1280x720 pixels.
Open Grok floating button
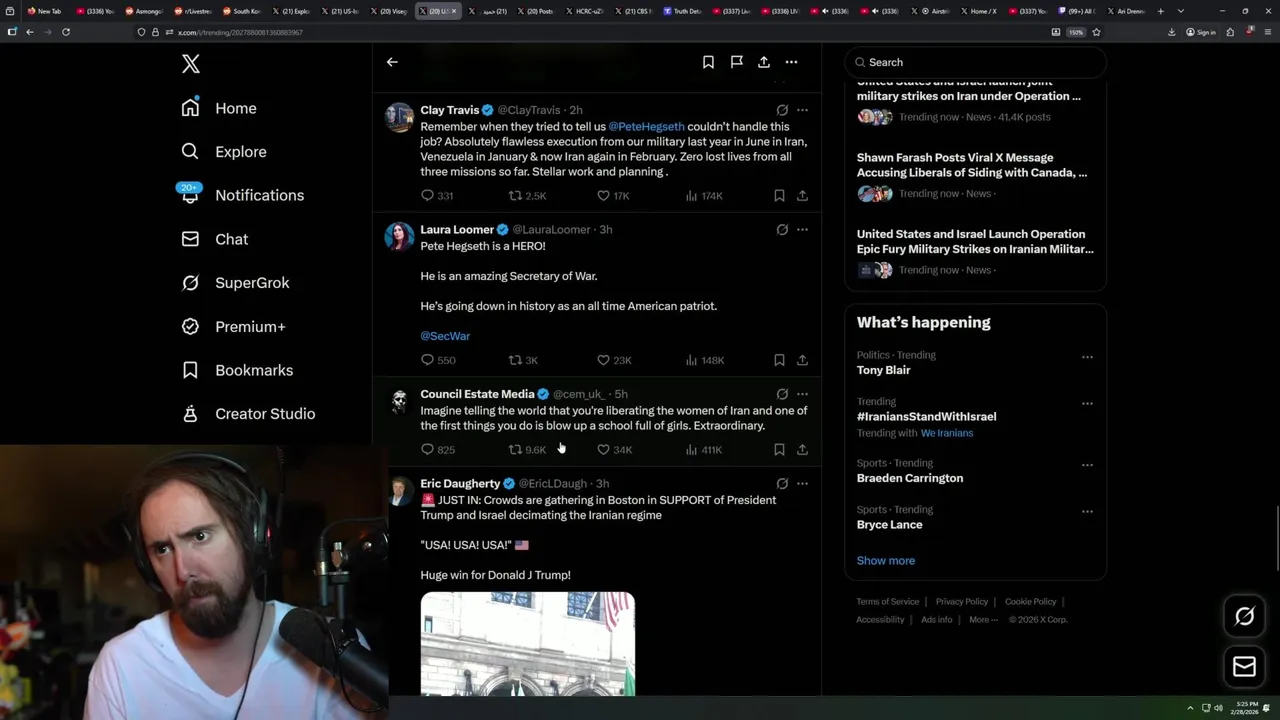(x=1244, y=616)
